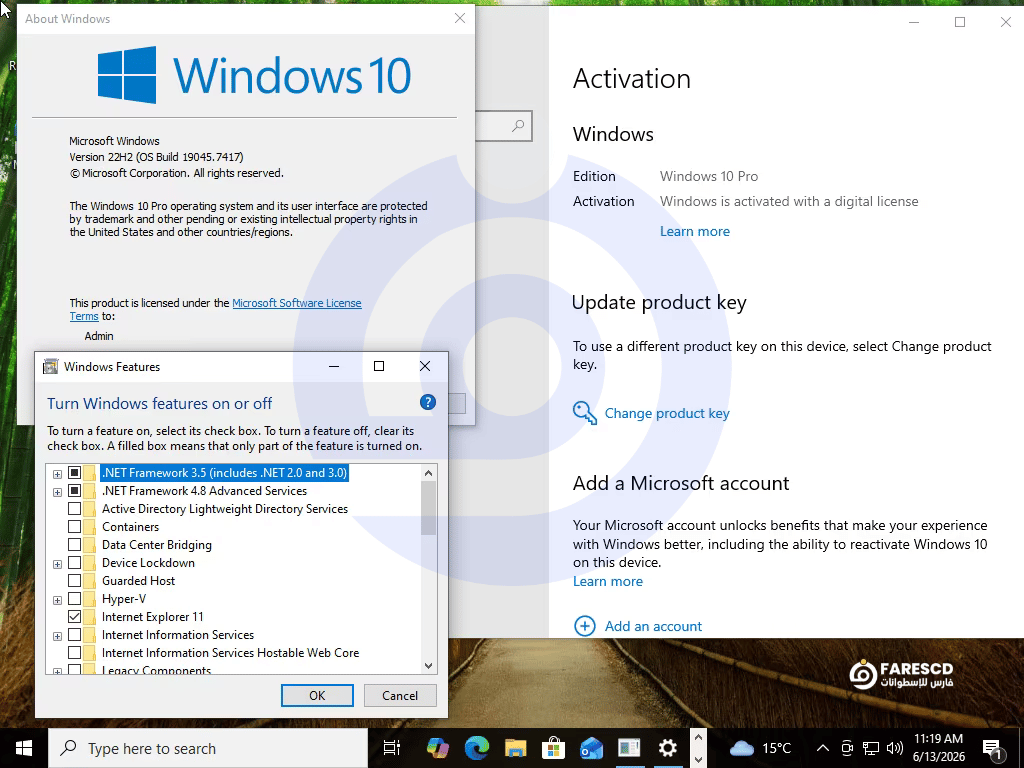Viewport: 1024px width, 768px height.
Task: Enable the Device Lockdown checkbox
Action: (x=74, y=562)
